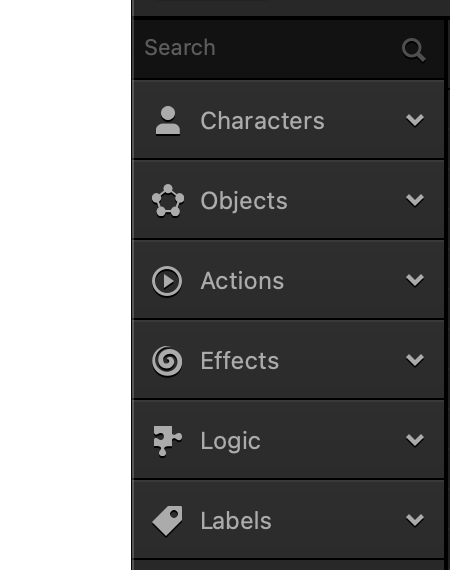Click the Actions play circle icon
This screenshot has width=450, height=570.
pos(167,281)
